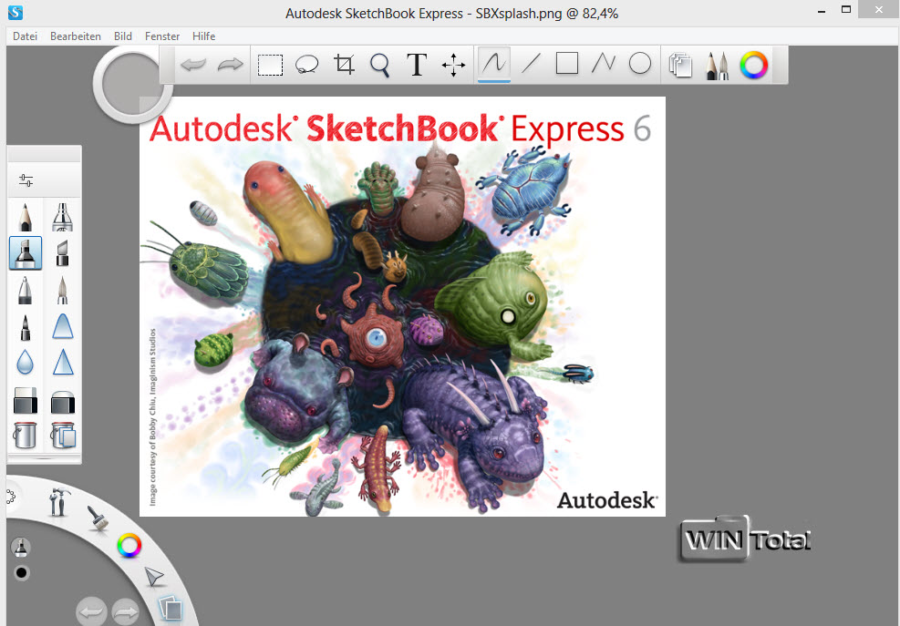Image resolution: width=900 pixels, height=626 pixels.
Task: Select the rectangular marquee selection tool
Action: click(x=270, y=65)
